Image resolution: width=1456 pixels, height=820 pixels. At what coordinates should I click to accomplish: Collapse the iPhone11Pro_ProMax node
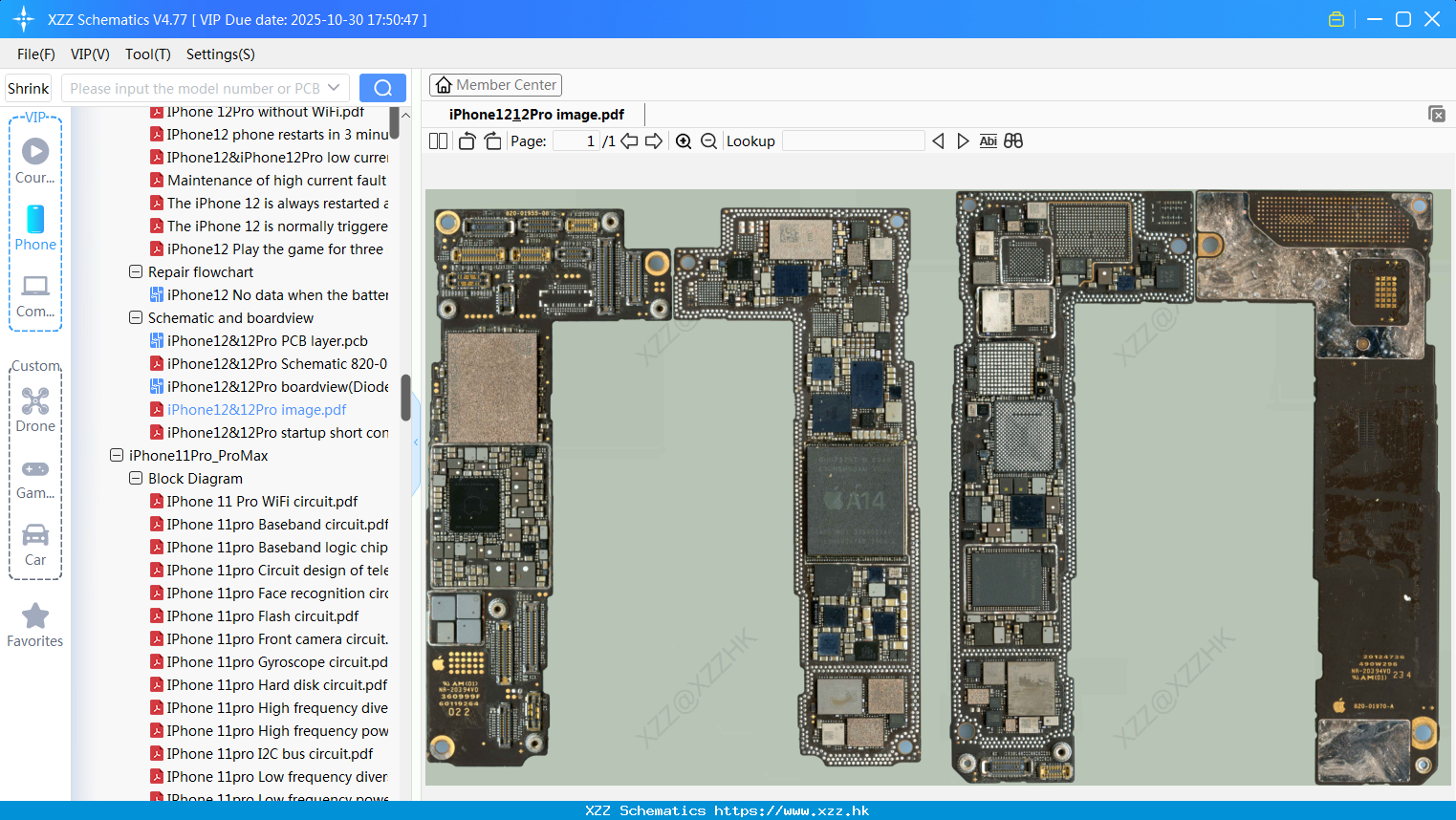pos(117,456)
